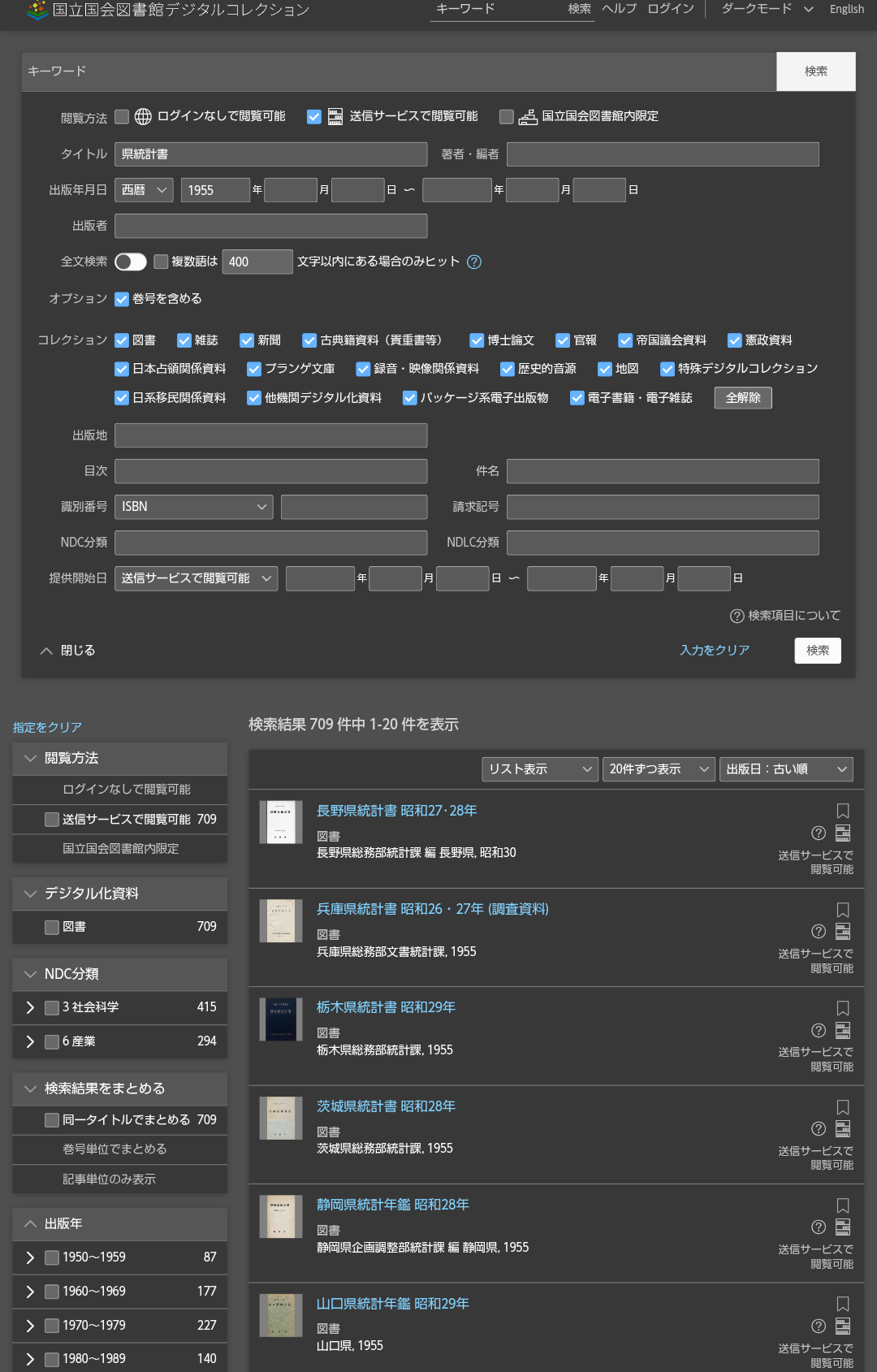The image size is (877, 1372).
Task: Click the globe icon for no-login viewing
Action: [x=143, y=117]
